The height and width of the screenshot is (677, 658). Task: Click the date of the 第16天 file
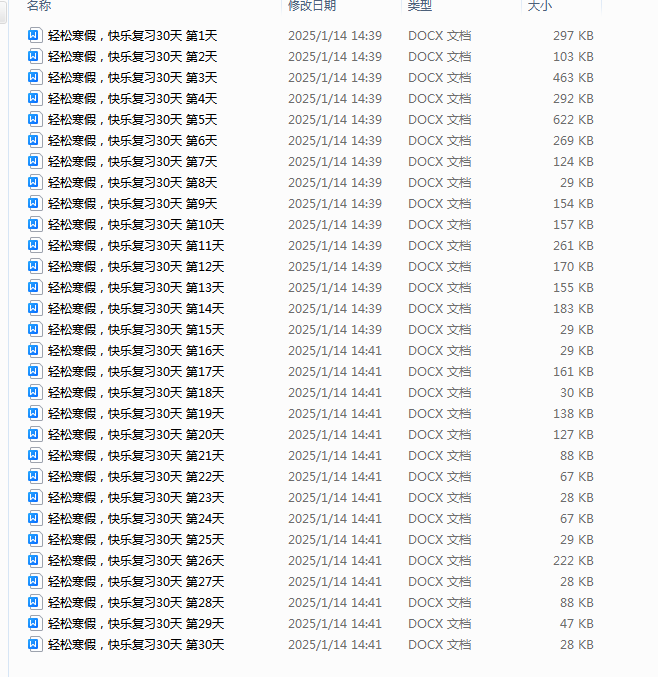pos(335,351)
